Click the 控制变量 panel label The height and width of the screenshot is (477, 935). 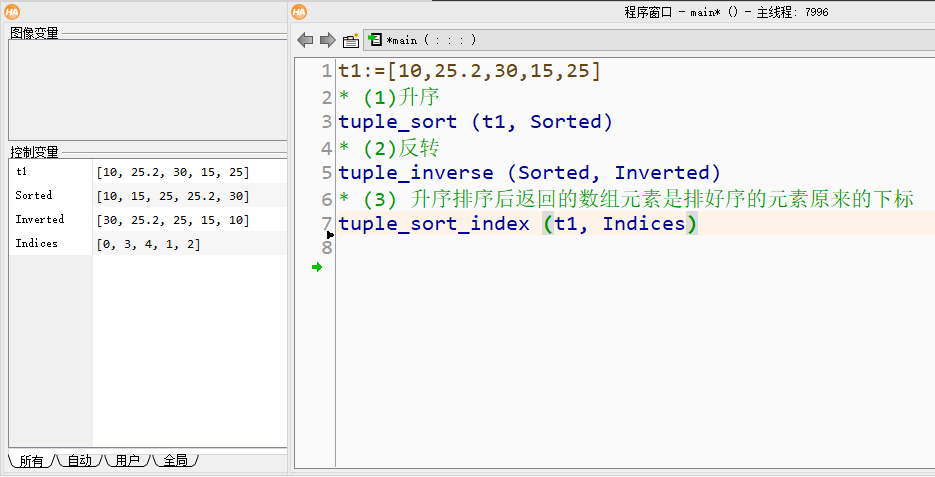(35, 152)
